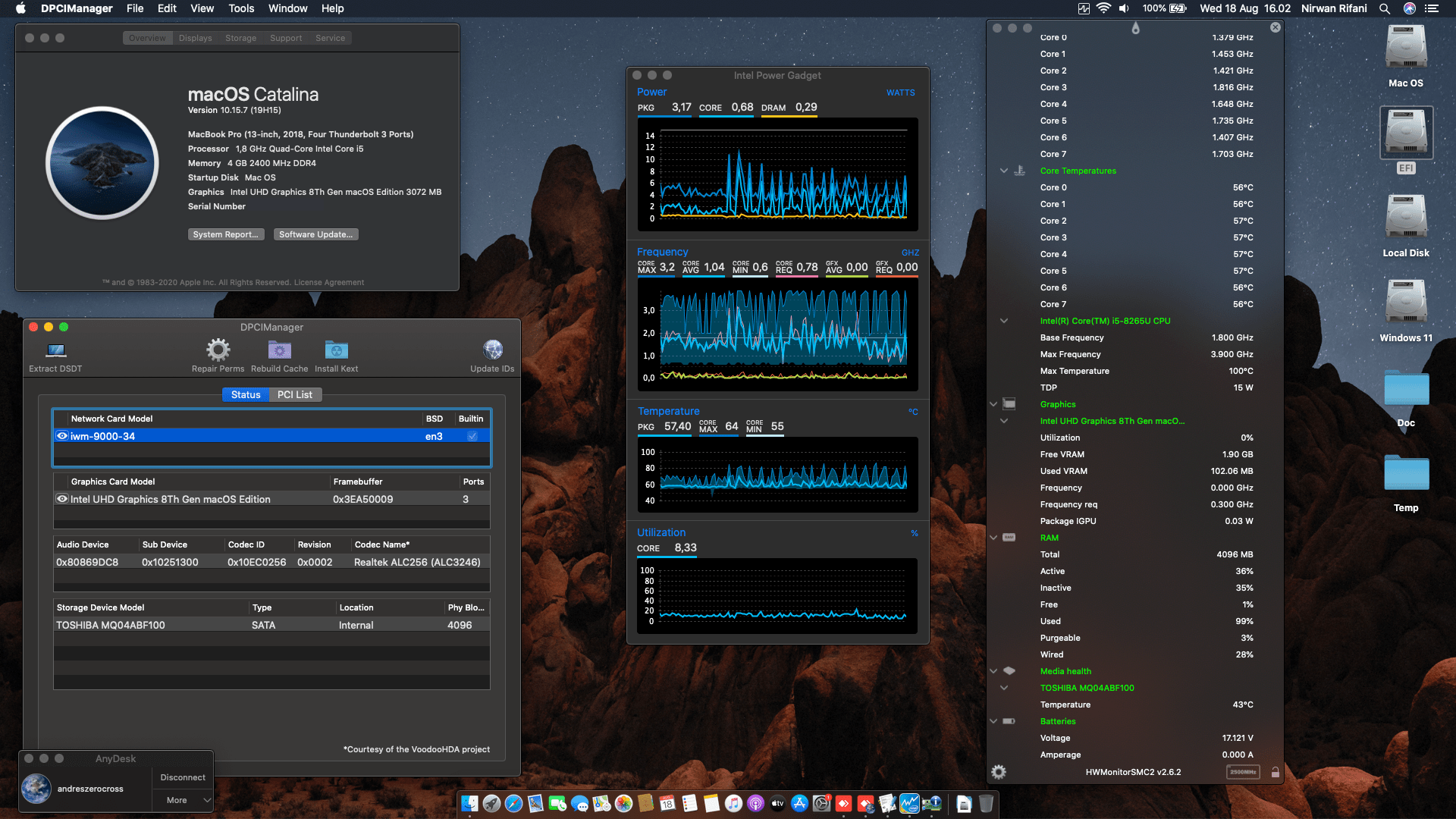This screenshot has width=1456, height=819.
Task: Toggle Builtin checkbox for en3
Action: (x=472, y=436)
